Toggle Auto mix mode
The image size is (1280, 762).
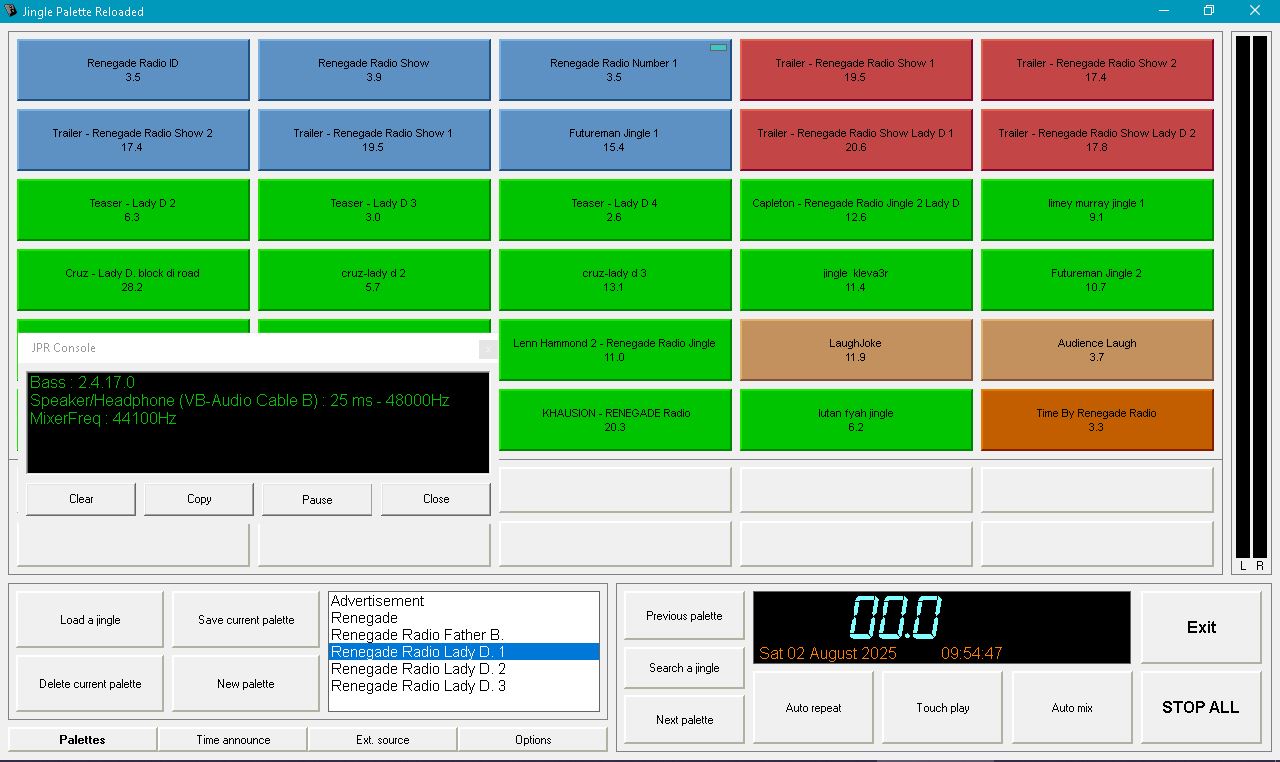pyautogui.click(x=1072, y=708)
